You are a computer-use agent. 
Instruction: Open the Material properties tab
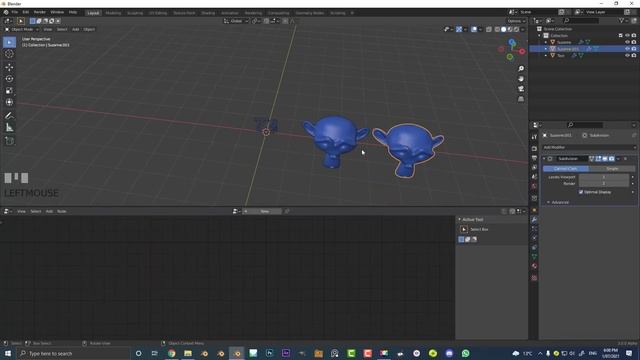click(534, 266)
